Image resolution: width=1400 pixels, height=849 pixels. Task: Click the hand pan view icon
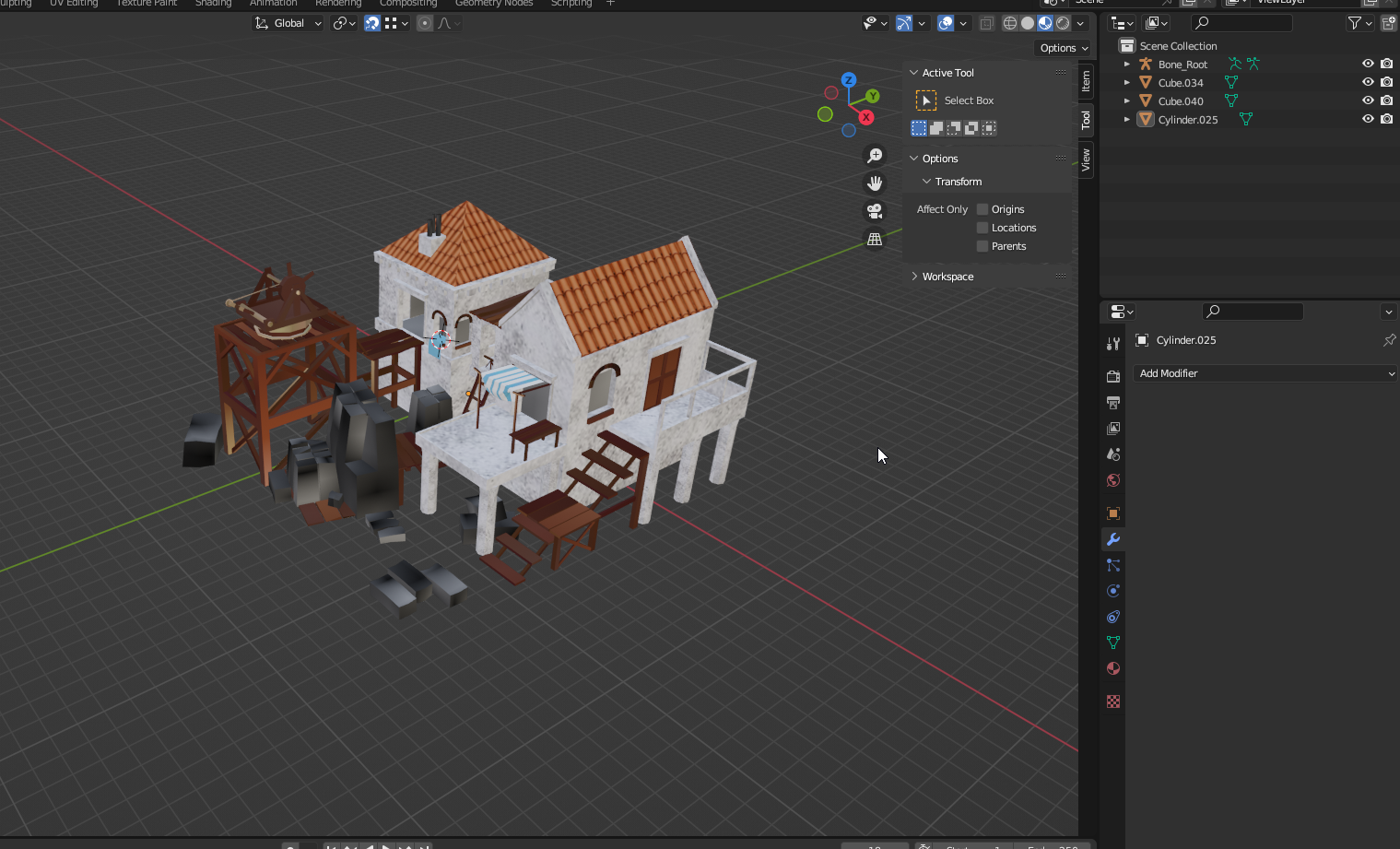[x=874, y=183]
